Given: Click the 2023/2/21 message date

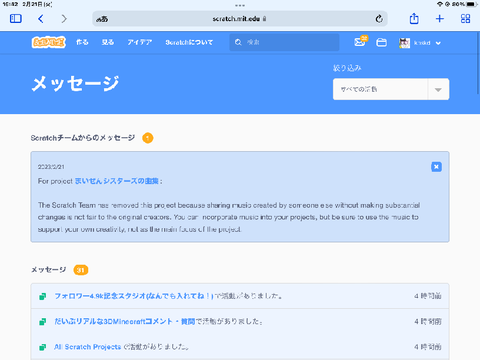Looking at the screenshot, I should coord(51,167).
